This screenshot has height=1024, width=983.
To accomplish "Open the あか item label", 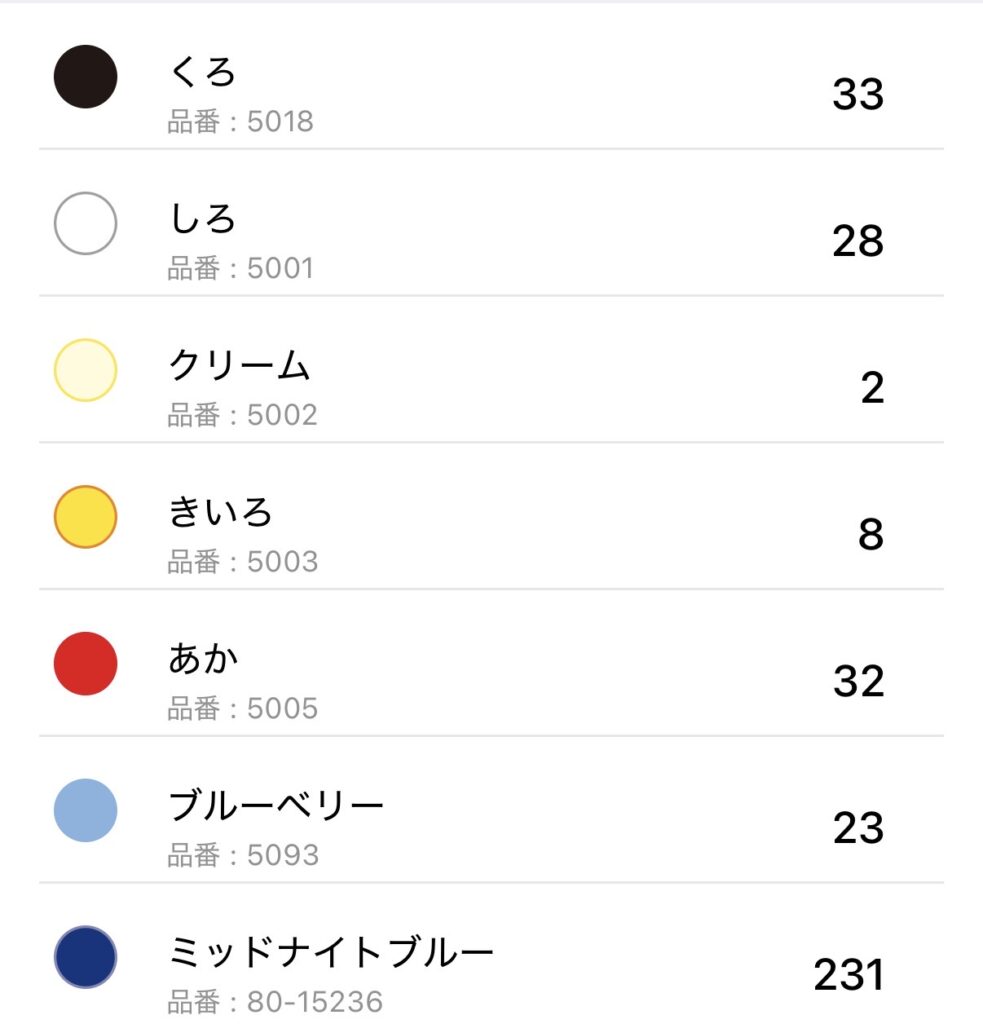I will (x=204, y=659).
